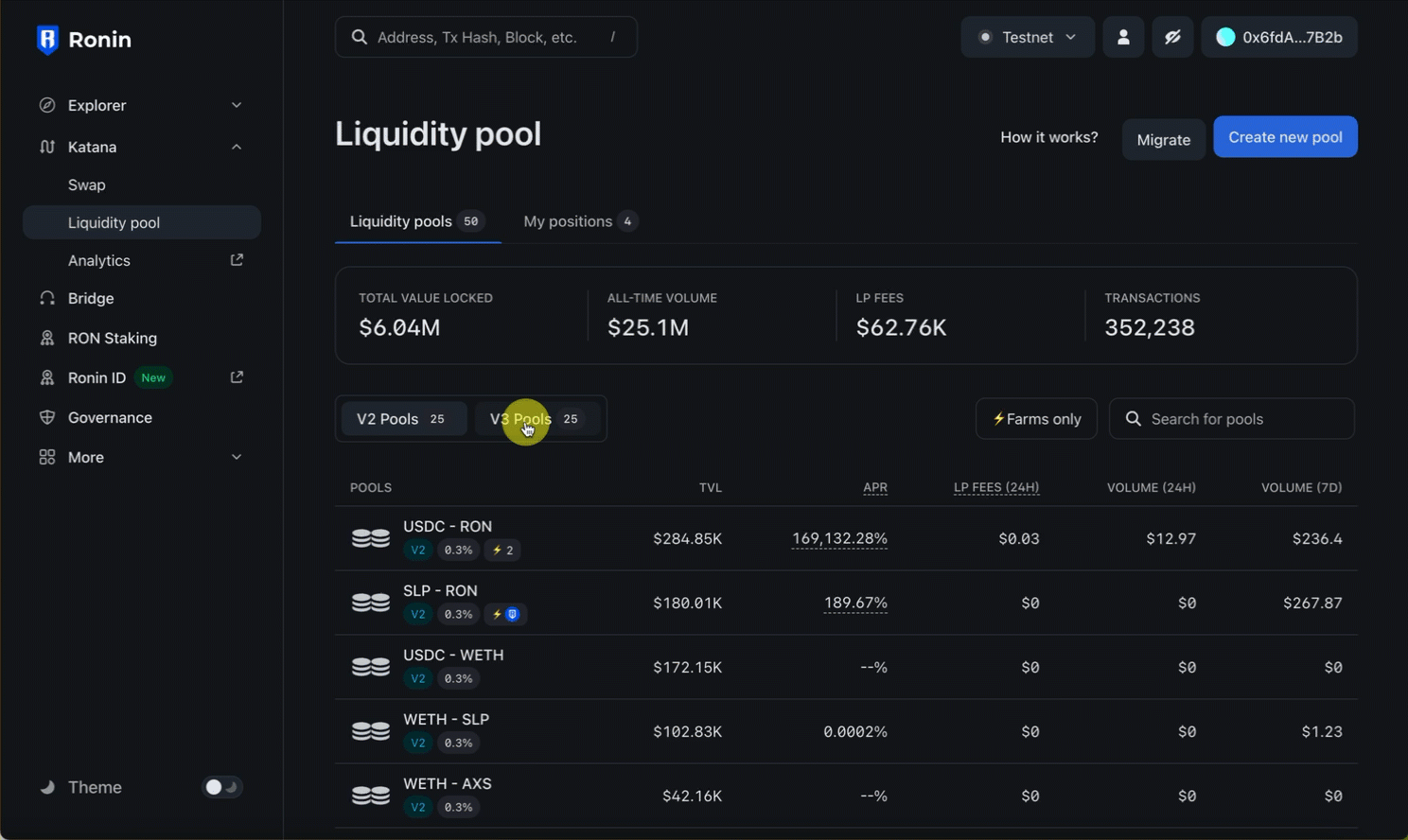The image size is (1408, 840).
Task: Expand the More sidebar menu
Action: coord(237,457)
